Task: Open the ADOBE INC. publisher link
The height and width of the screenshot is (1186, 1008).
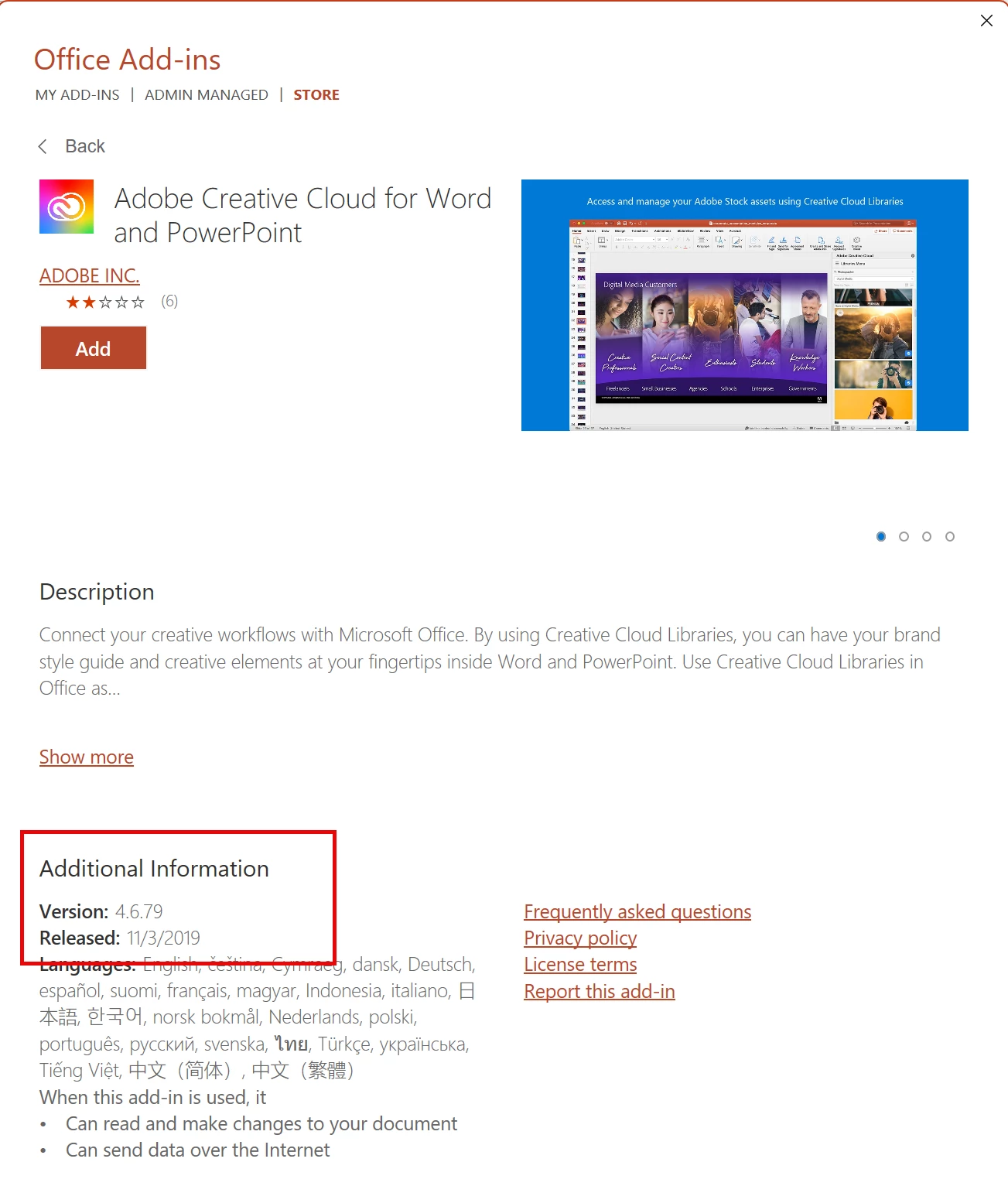Action: click(90, 275)
